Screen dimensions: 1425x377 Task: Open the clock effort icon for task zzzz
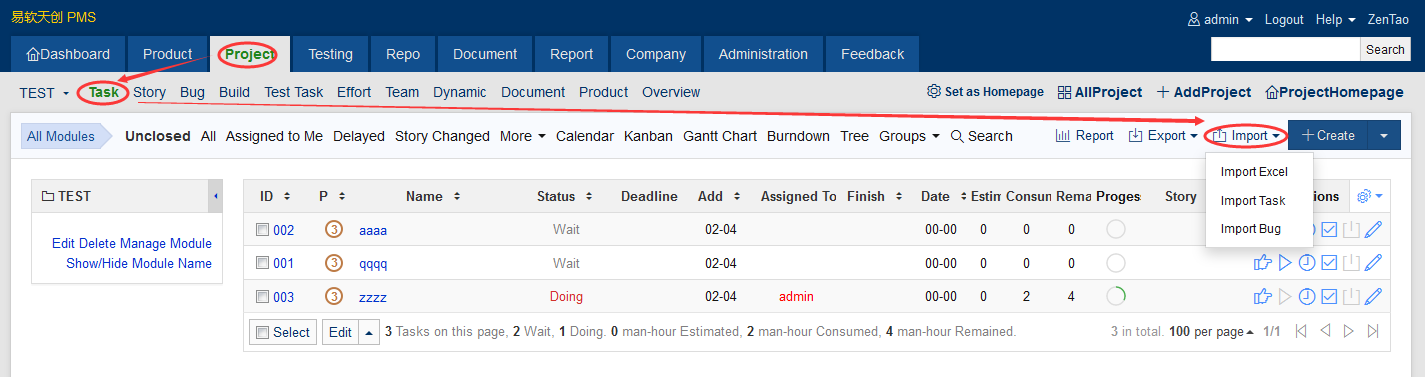coord(1308,297)
